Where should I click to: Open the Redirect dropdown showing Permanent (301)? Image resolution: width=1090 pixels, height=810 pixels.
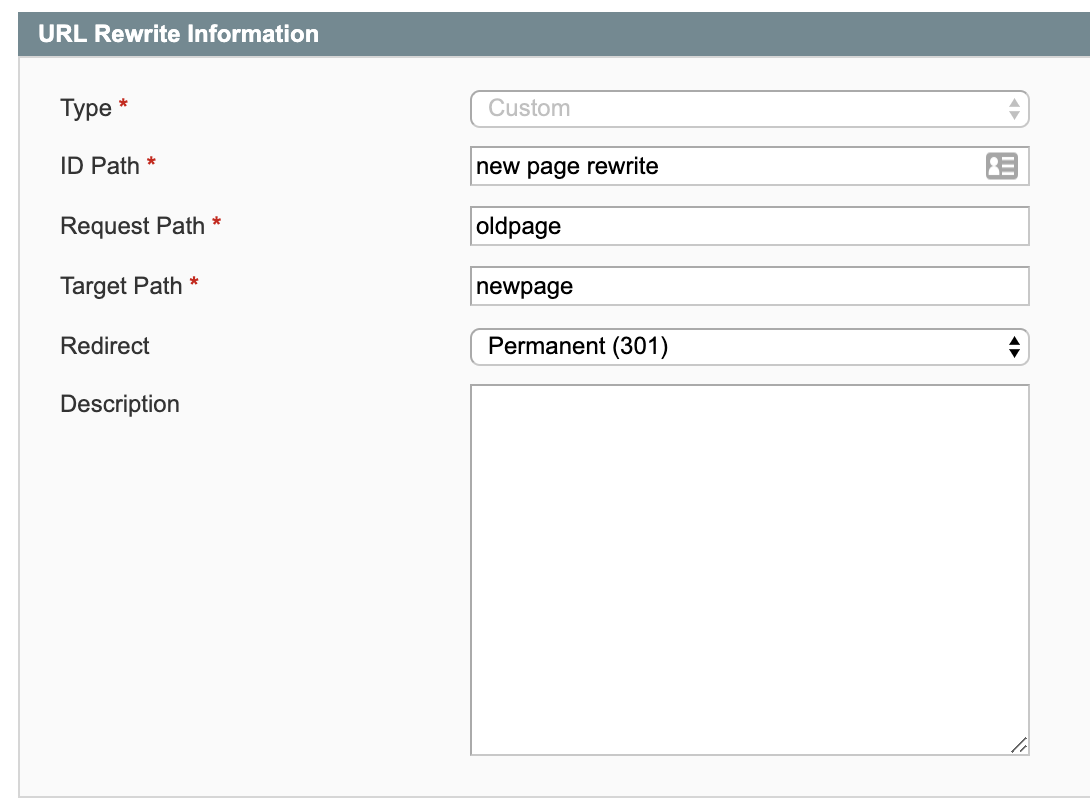750,345
